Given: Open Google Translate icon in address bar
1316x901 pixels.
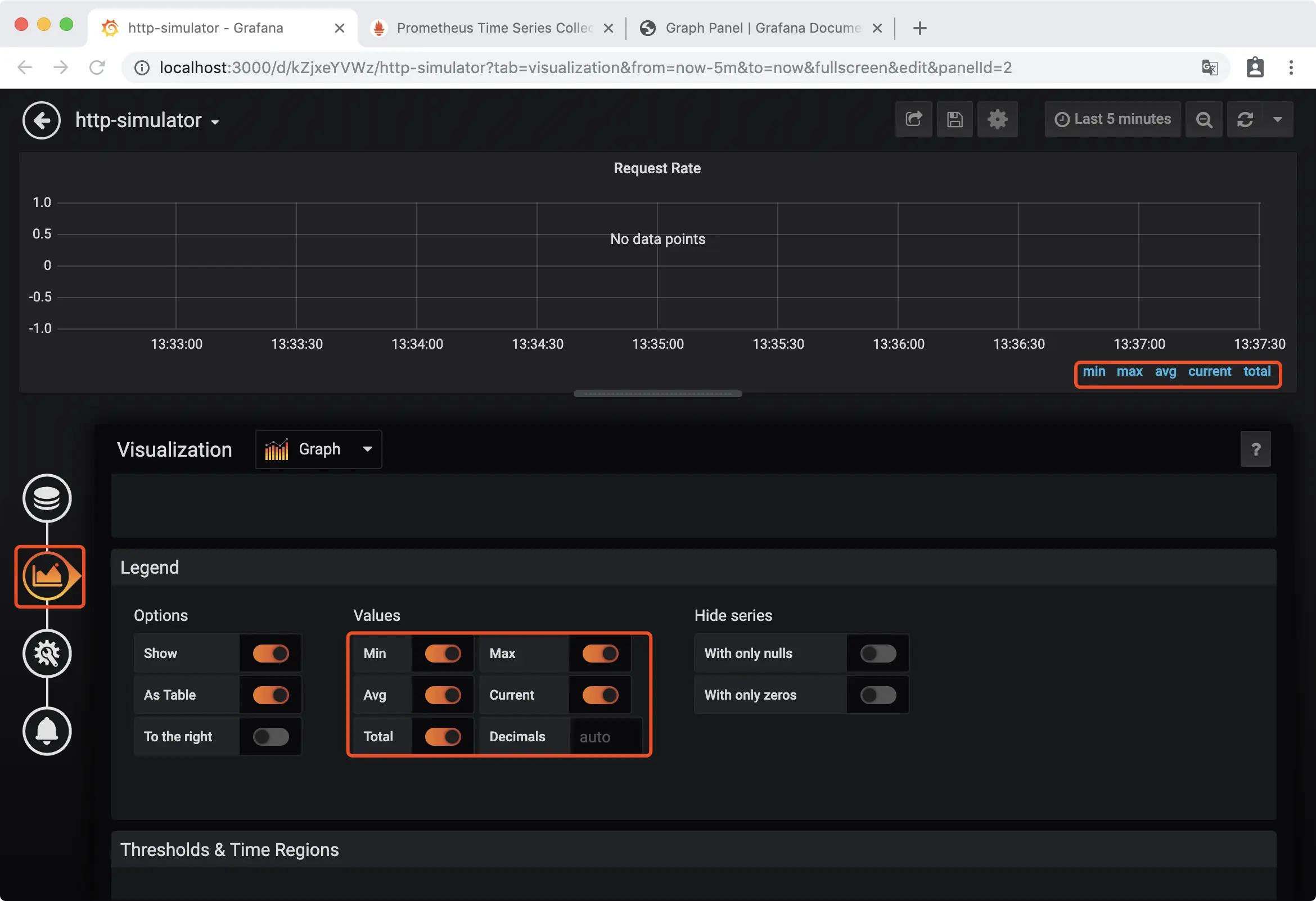Looking at the screenshot, I should [1210, 67].
